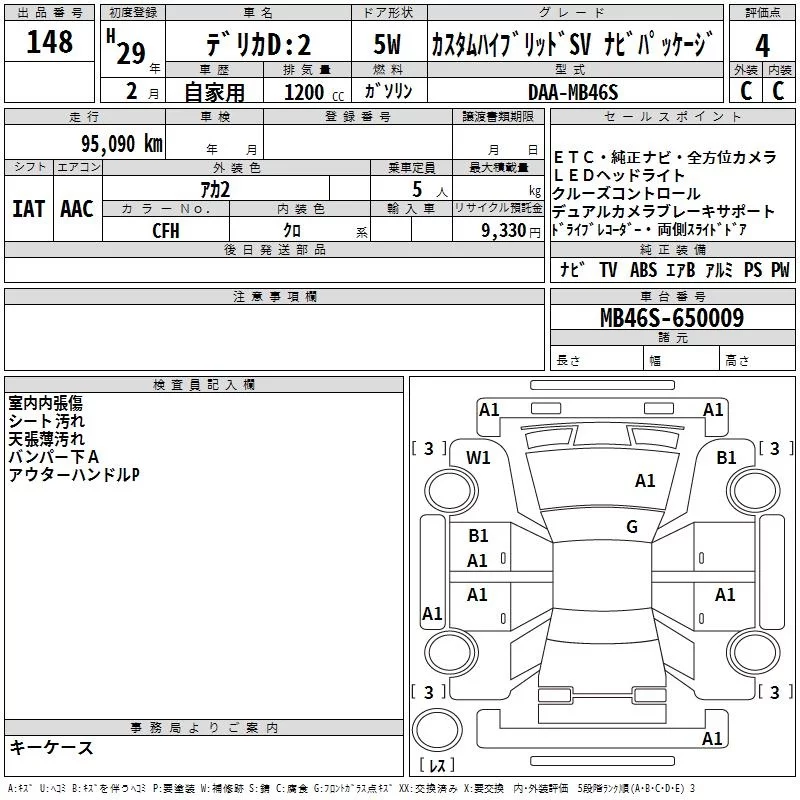
Task: Select the exterior color アカ2
Action: pyautogui.click(x=215, y=189)
